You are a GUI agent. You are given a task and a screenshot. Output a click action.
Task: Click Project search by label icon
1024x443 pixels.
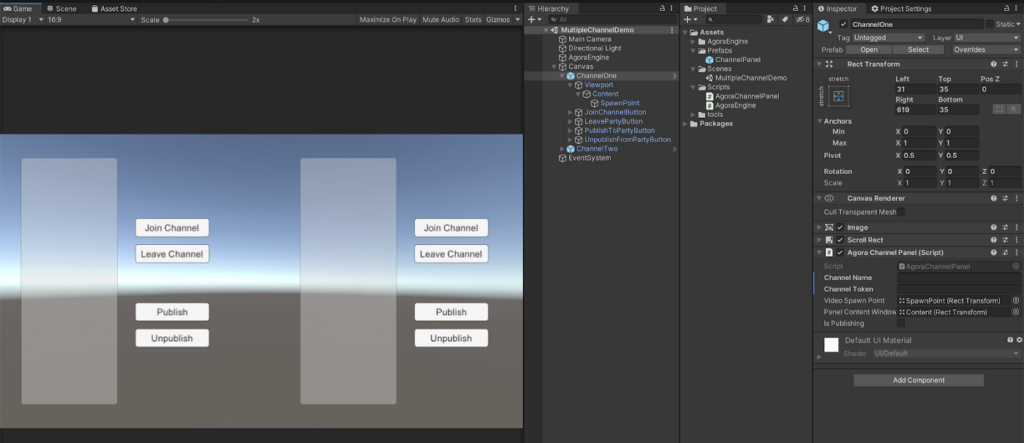pos(785,20)
